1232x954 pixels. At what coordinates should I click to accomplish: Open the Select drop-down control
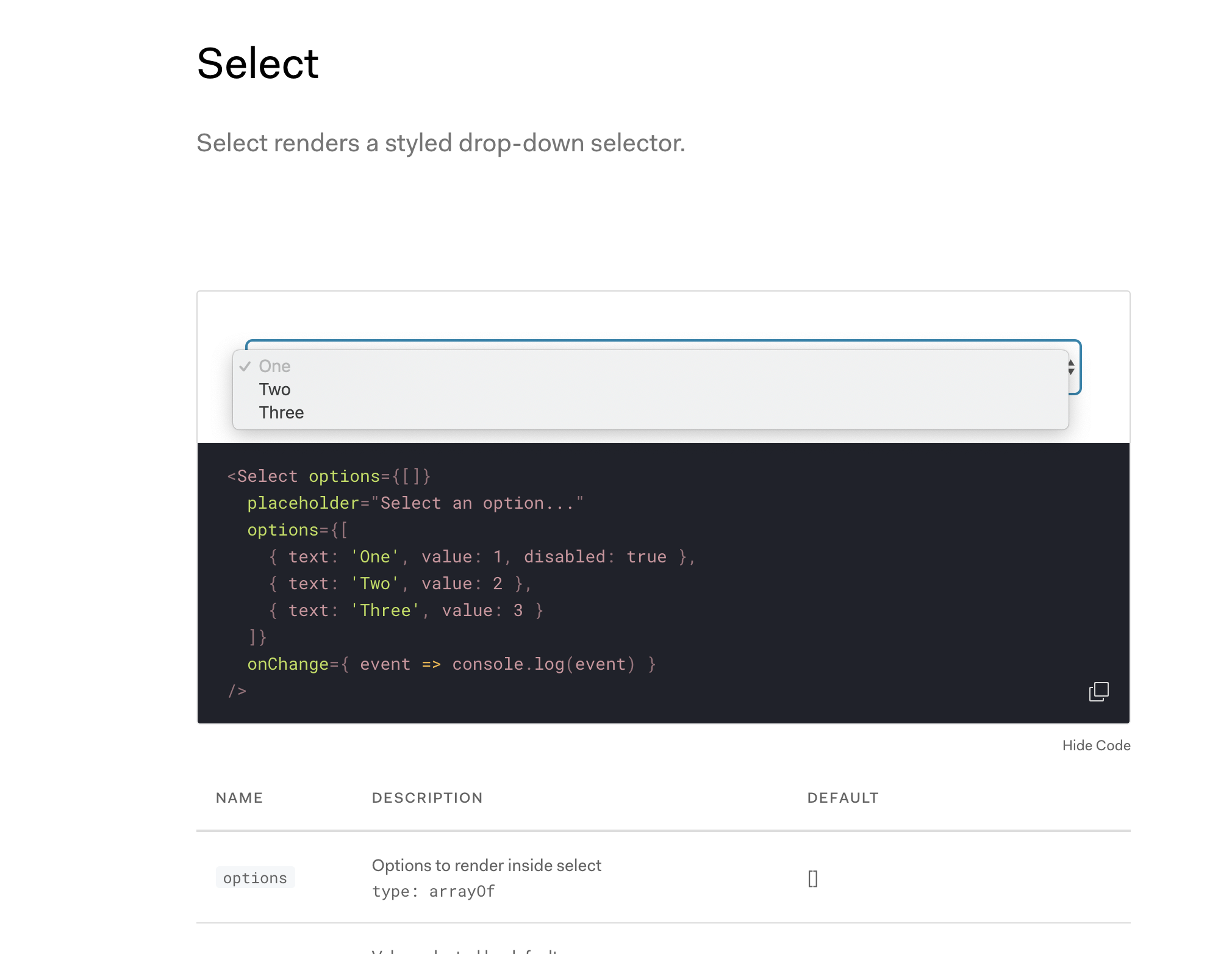[x=663, y=368]
